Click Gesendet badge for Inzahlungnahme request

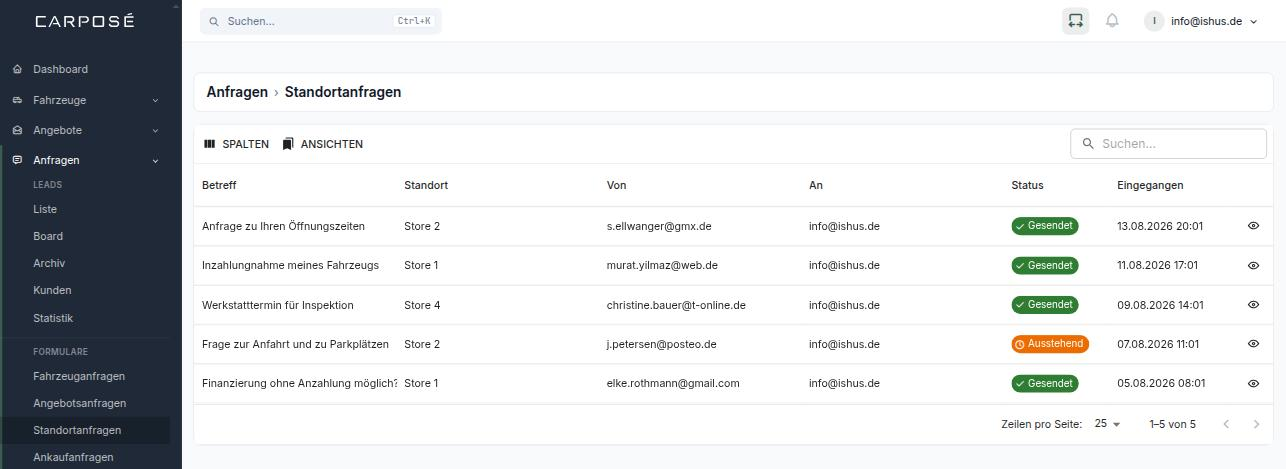(1045, 265)
